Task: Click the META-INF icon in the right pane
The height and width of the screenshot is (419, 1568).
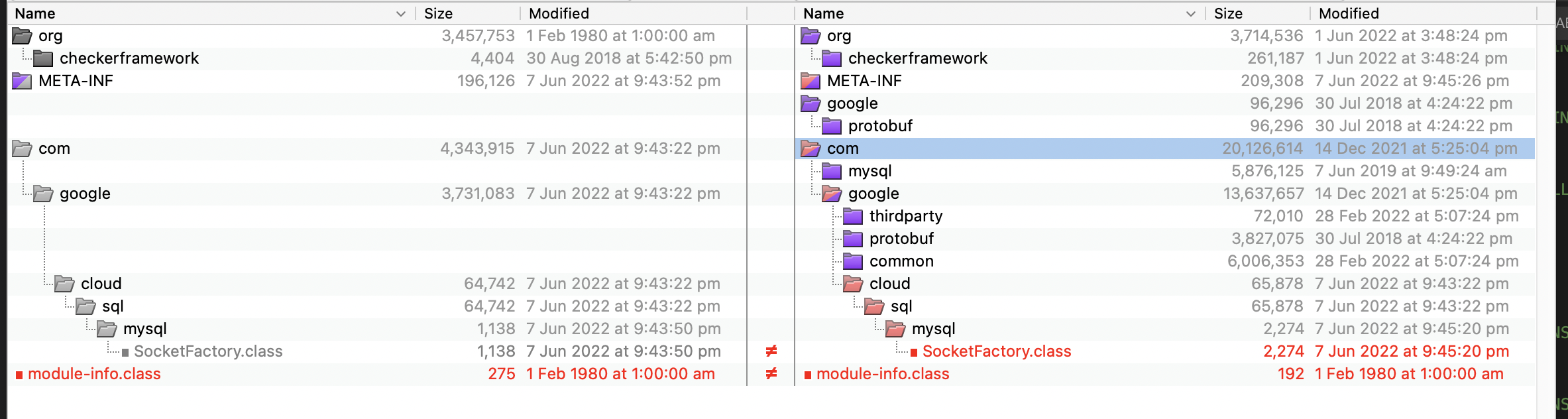Action: point(810,80)
